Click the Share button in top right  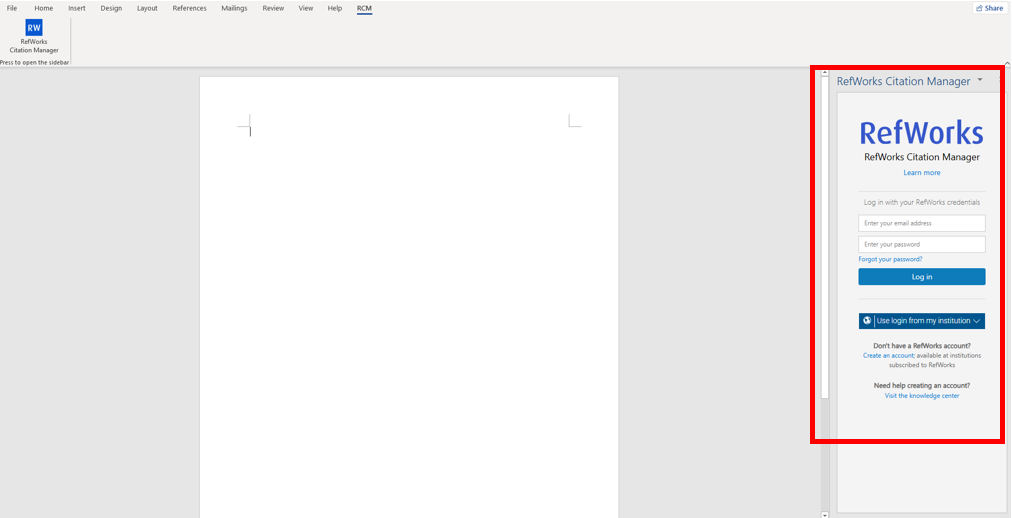(x=989, y=8)
